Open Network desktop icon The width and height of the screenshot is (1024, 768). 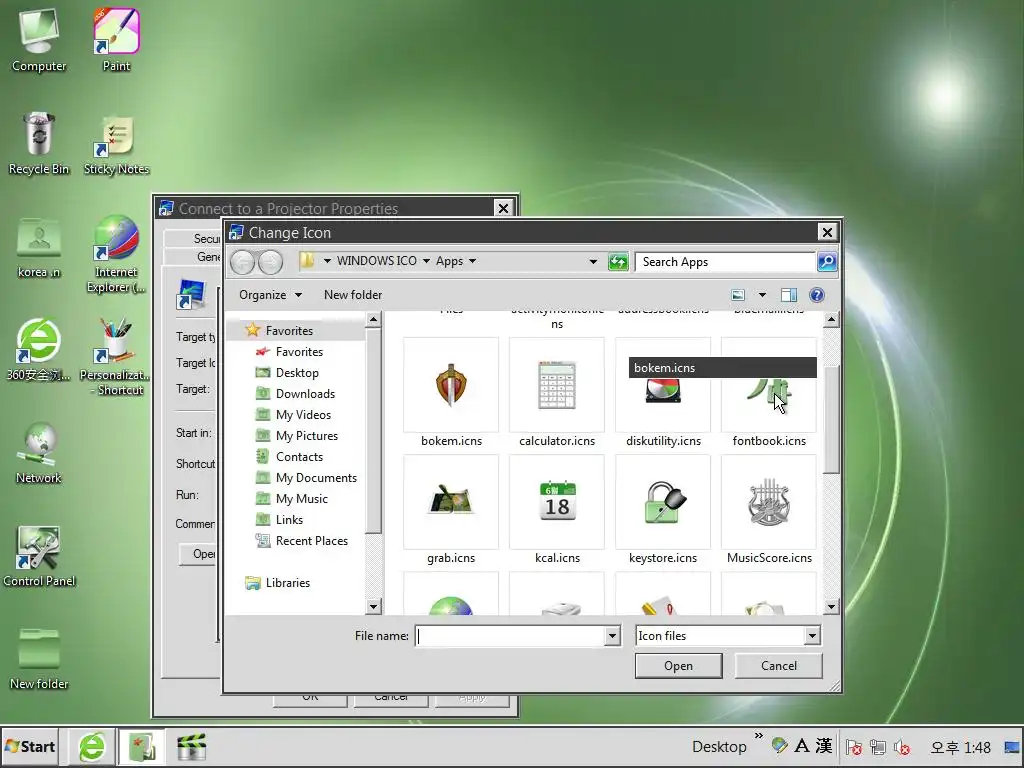39,453
